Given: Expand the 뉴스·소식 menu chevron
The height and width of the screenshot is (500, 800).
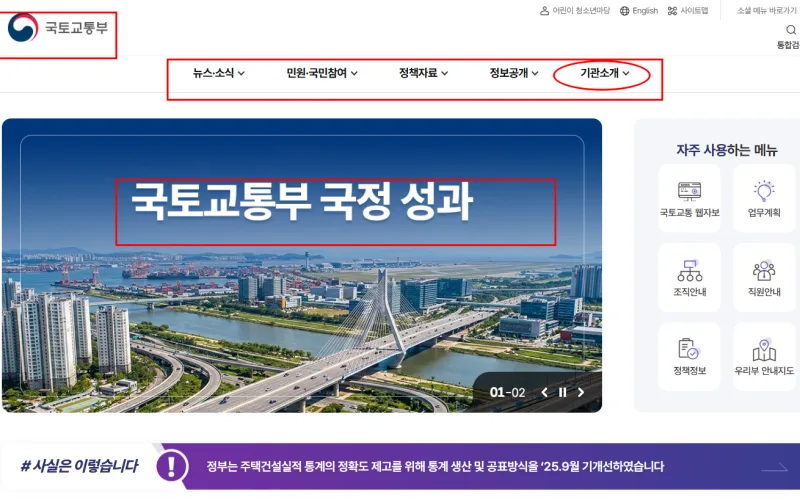Looking at the screenshot, I should tap(241, 73).
